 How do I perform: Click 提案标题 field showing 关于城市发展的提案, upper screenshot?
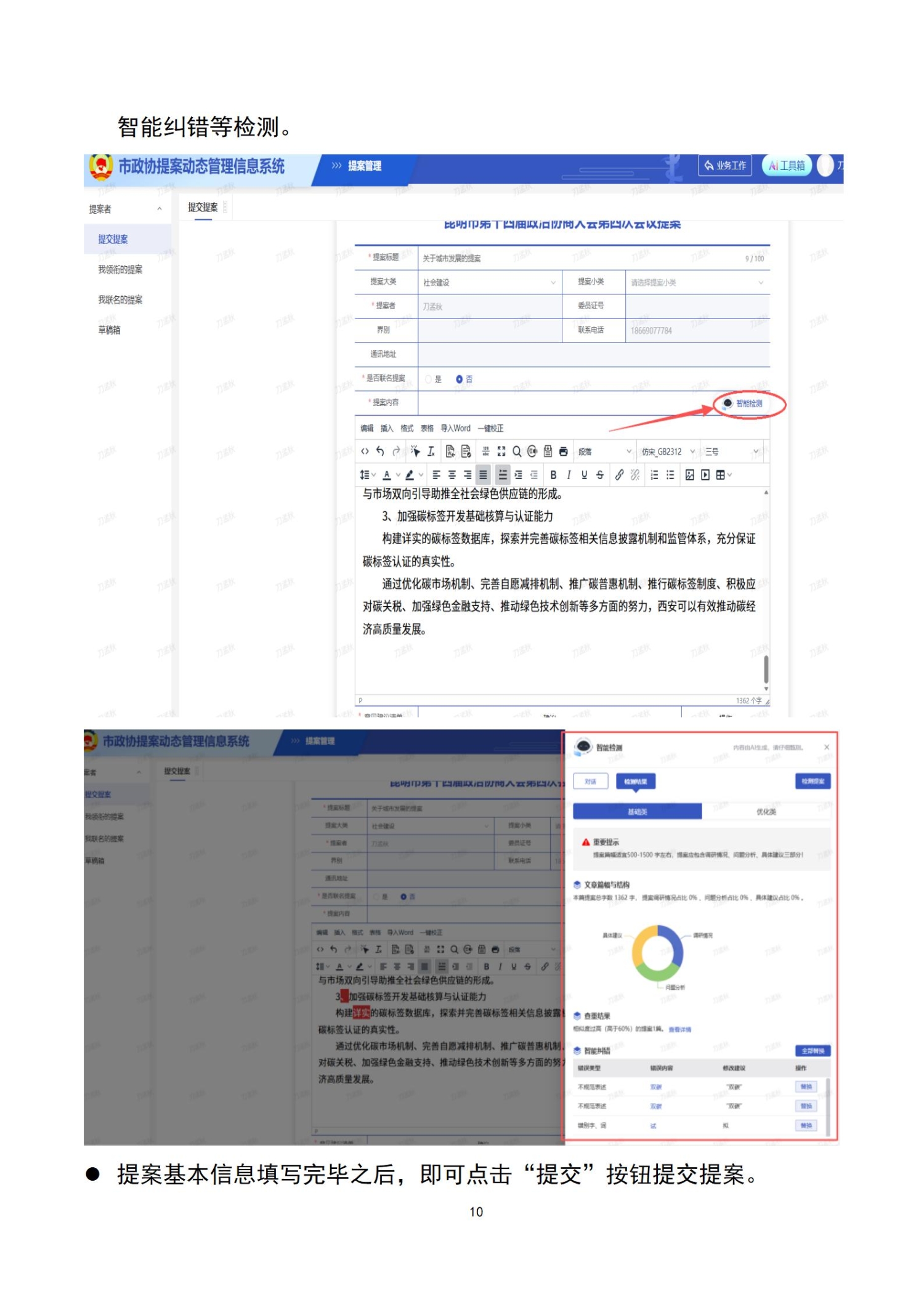tap(594, 258)
